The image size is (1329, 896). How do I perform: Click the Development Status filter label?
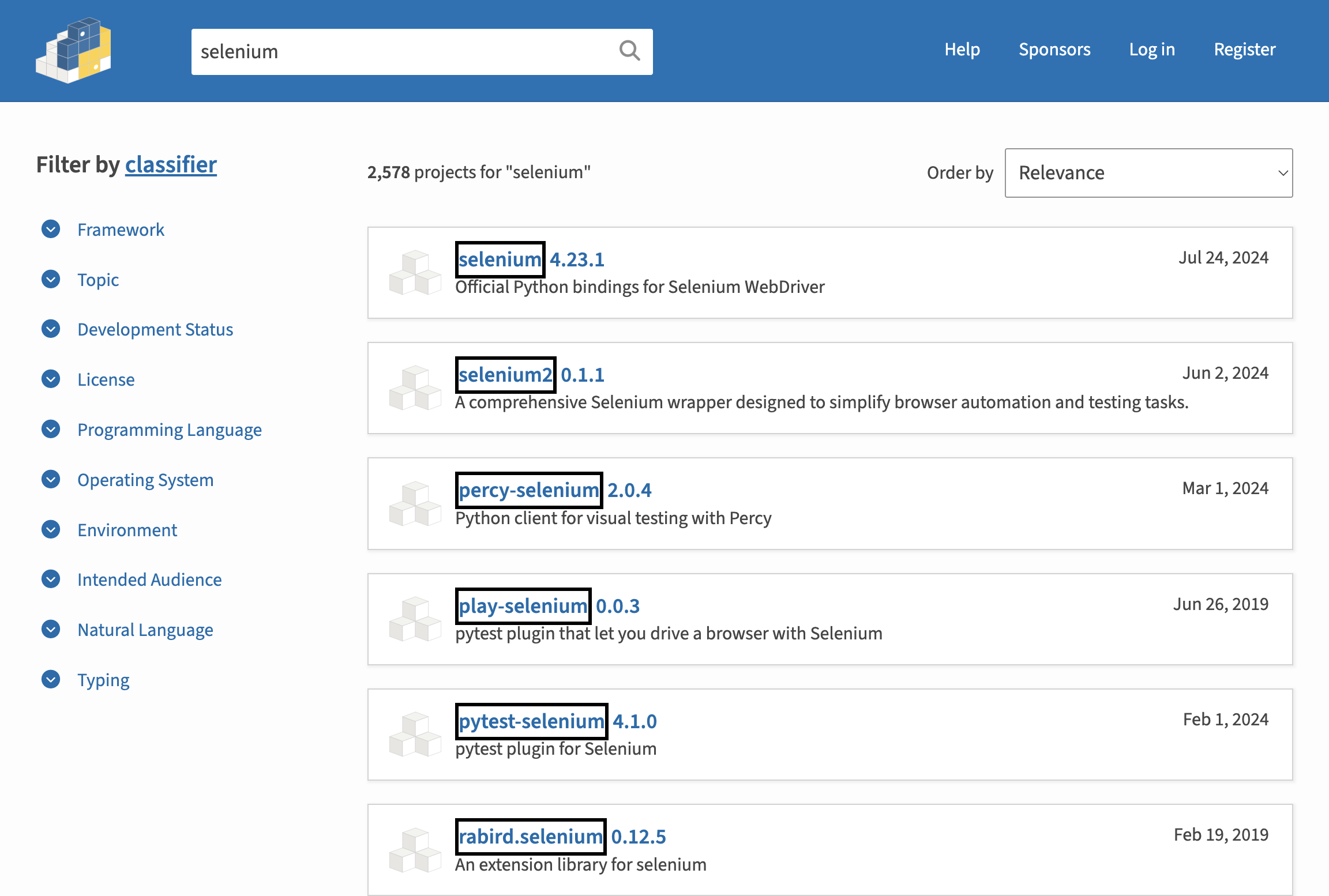point(156,329)
